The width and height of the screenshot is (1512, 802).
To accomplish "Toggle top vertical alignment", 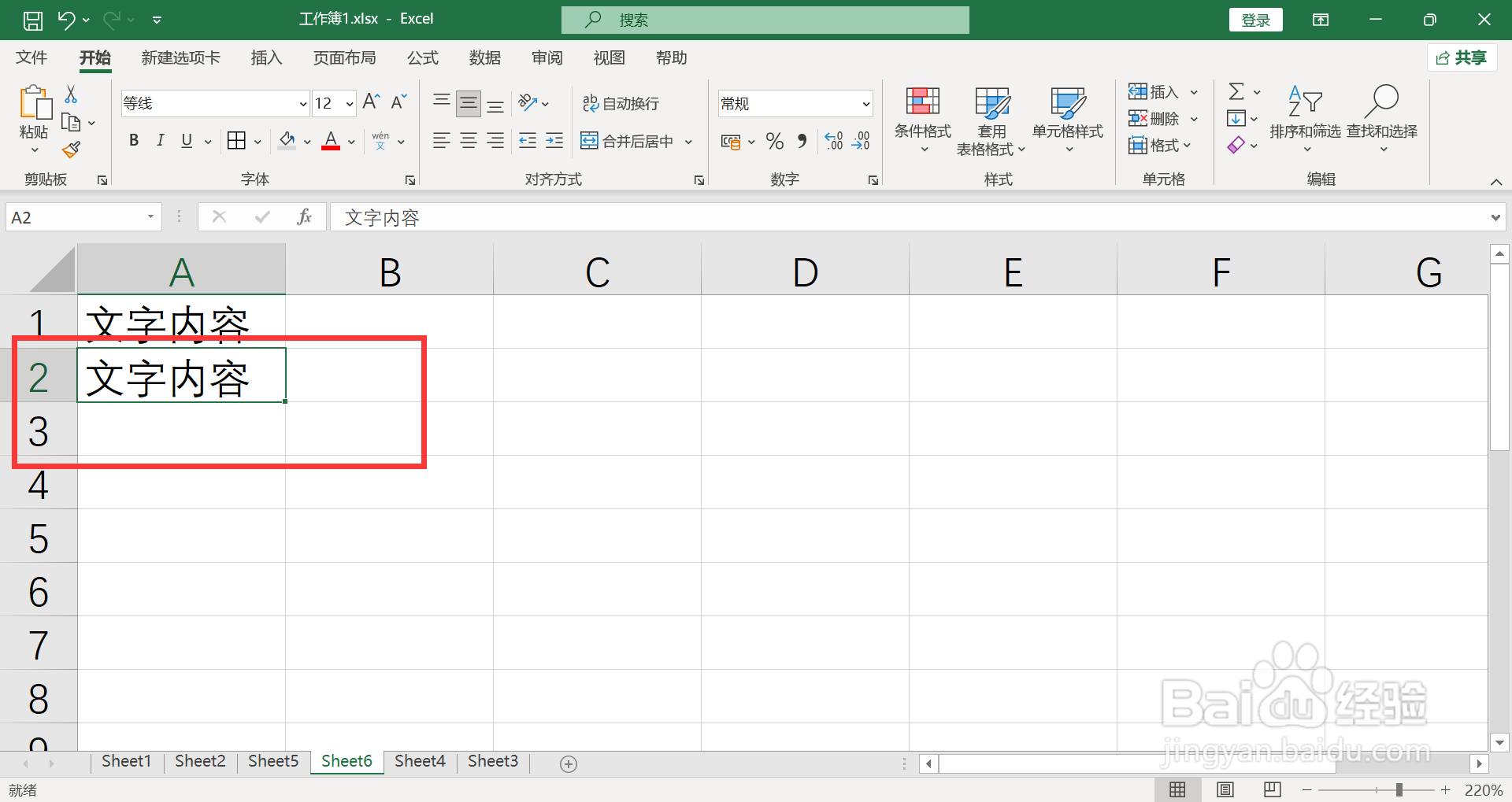I will coord(442,103).
